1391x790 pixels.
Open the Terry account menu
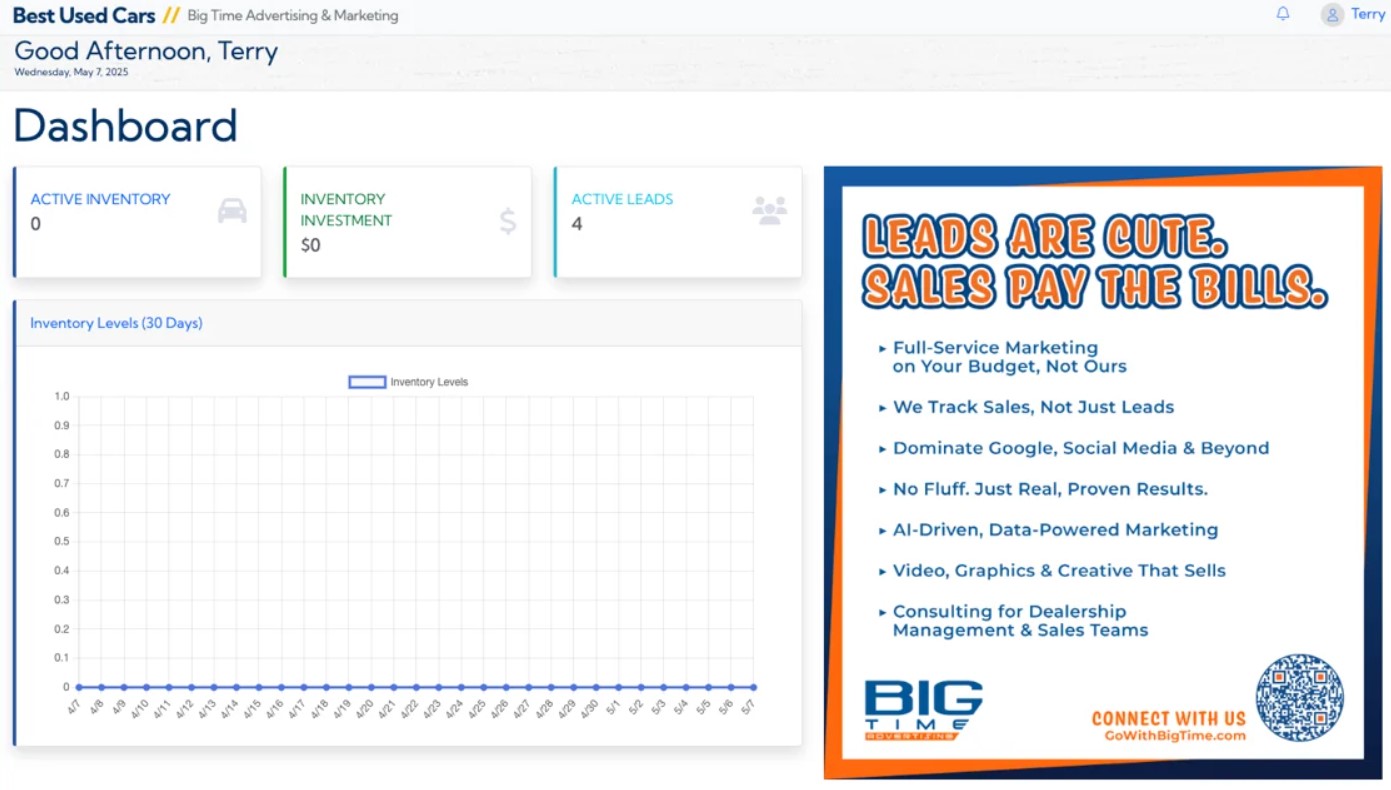tap(1367, 14)
